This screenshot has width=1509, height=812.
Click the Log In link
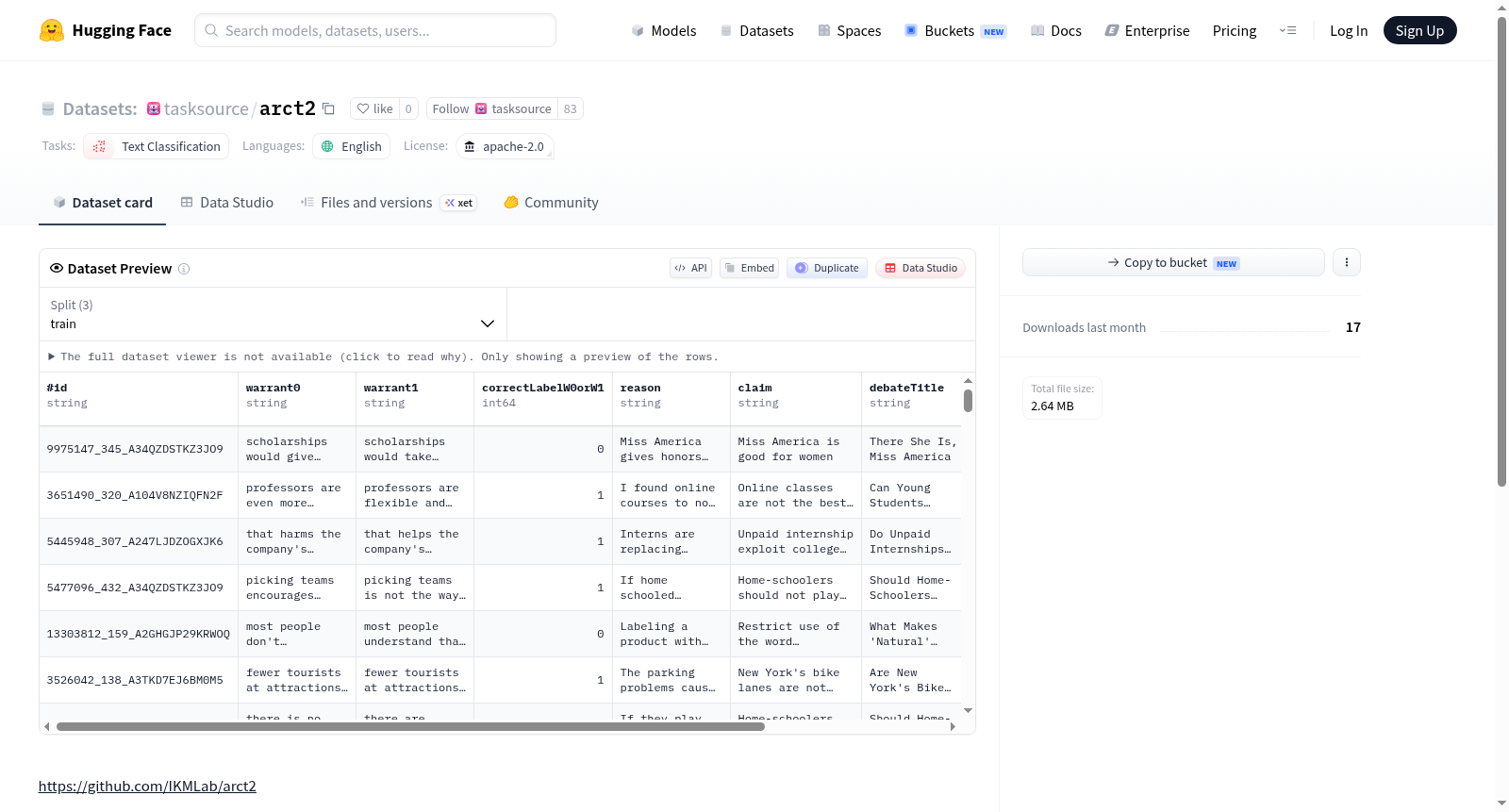(x=1349, y=30)
